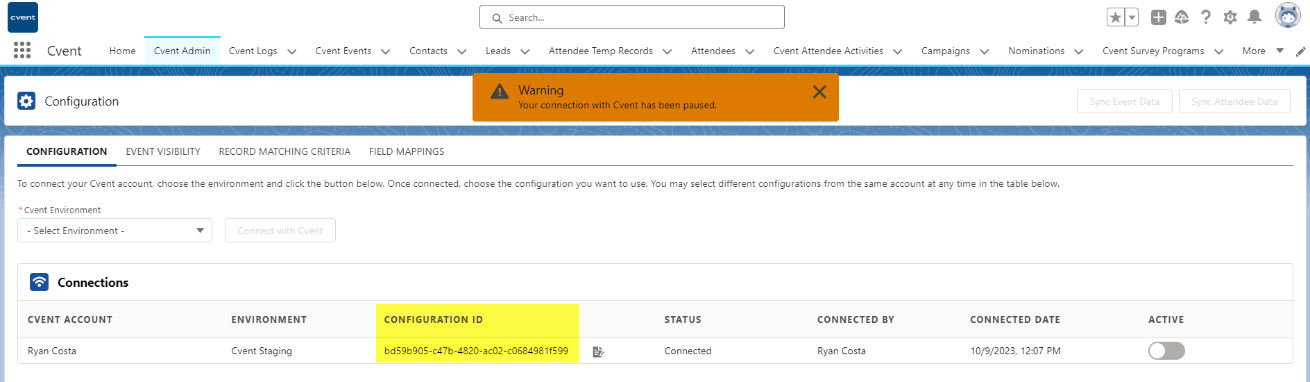Click into the global Search field

point(632,17)
